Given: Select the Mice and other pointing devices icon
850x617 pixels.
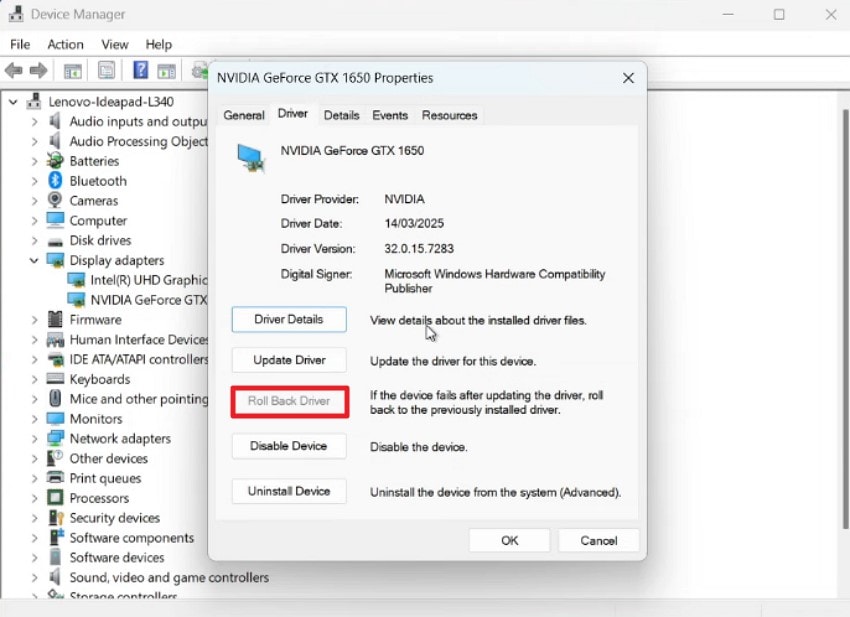Looking at the screenshot, I should click(55, 399).
